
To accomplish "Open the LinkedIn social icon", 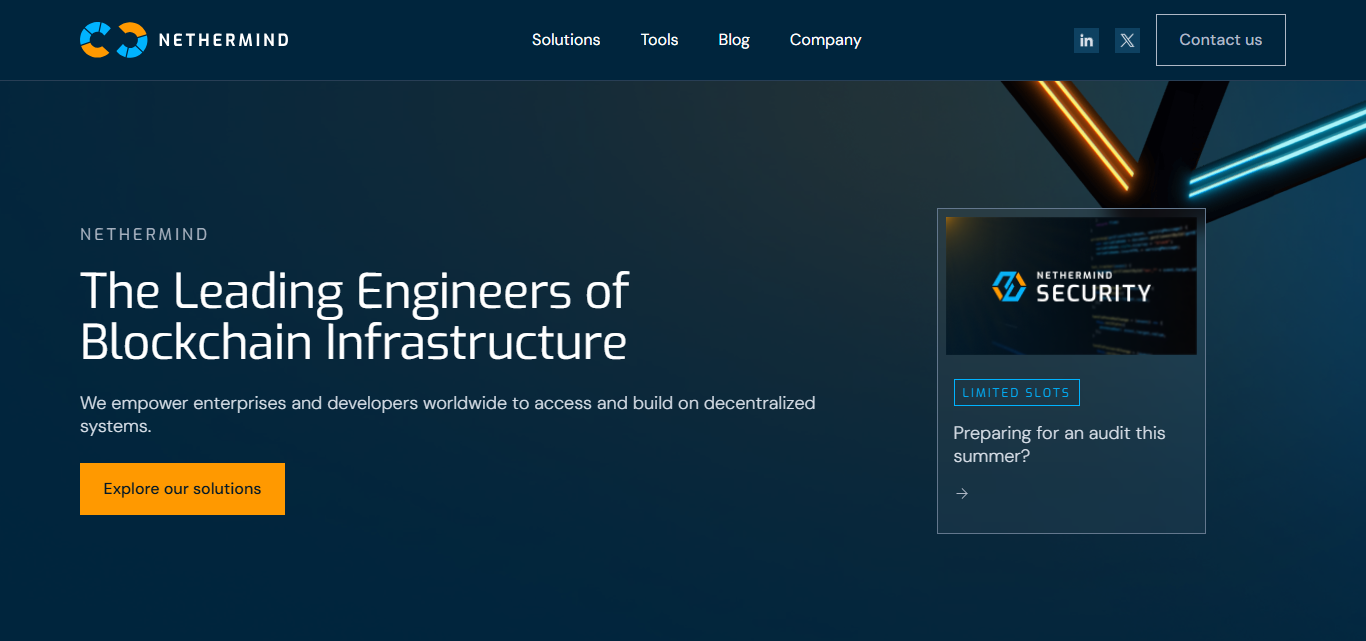I will (x=1086, y=40).
